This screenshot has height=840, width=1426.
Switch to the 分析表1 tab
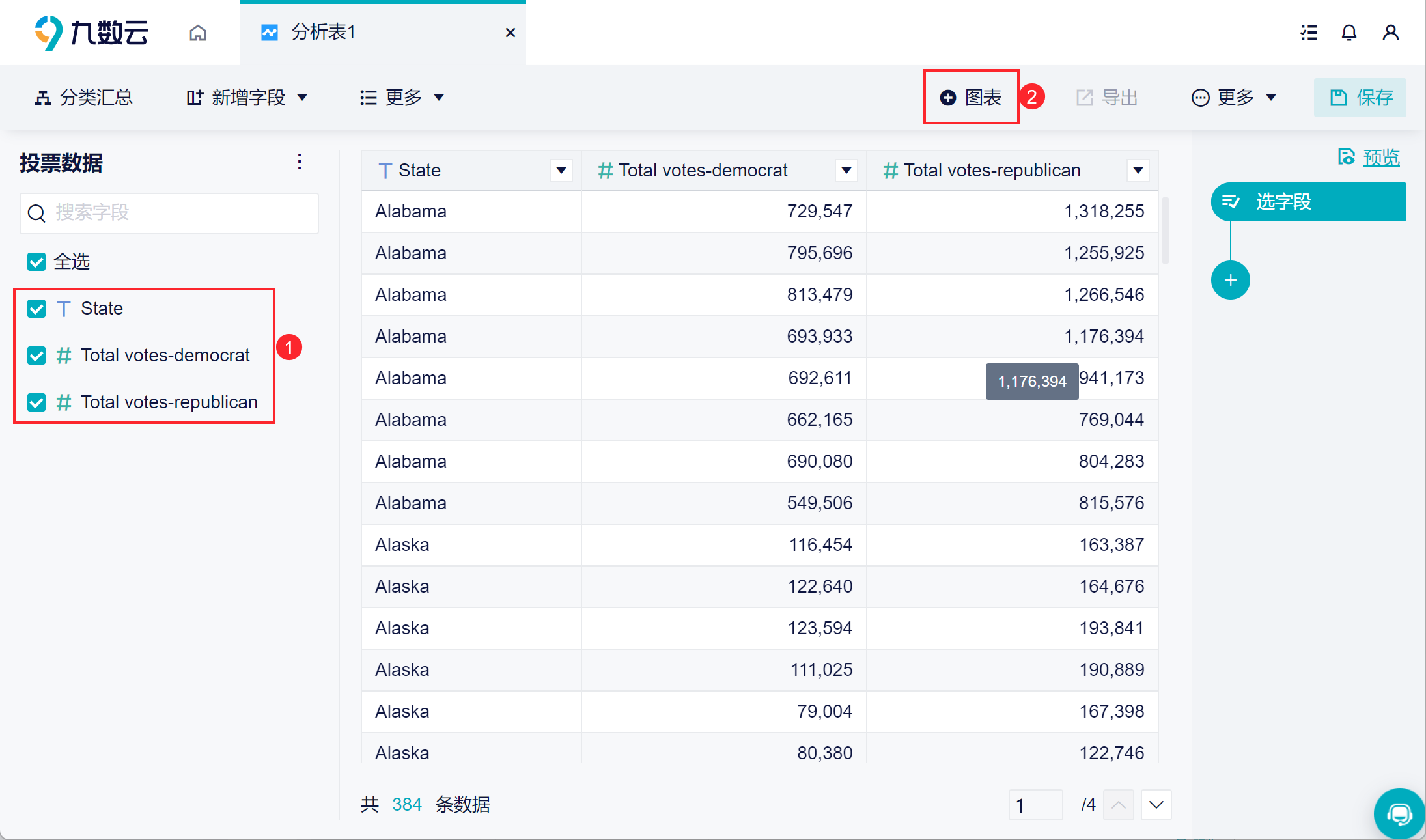pyautogui.click(x=324, y=33)
